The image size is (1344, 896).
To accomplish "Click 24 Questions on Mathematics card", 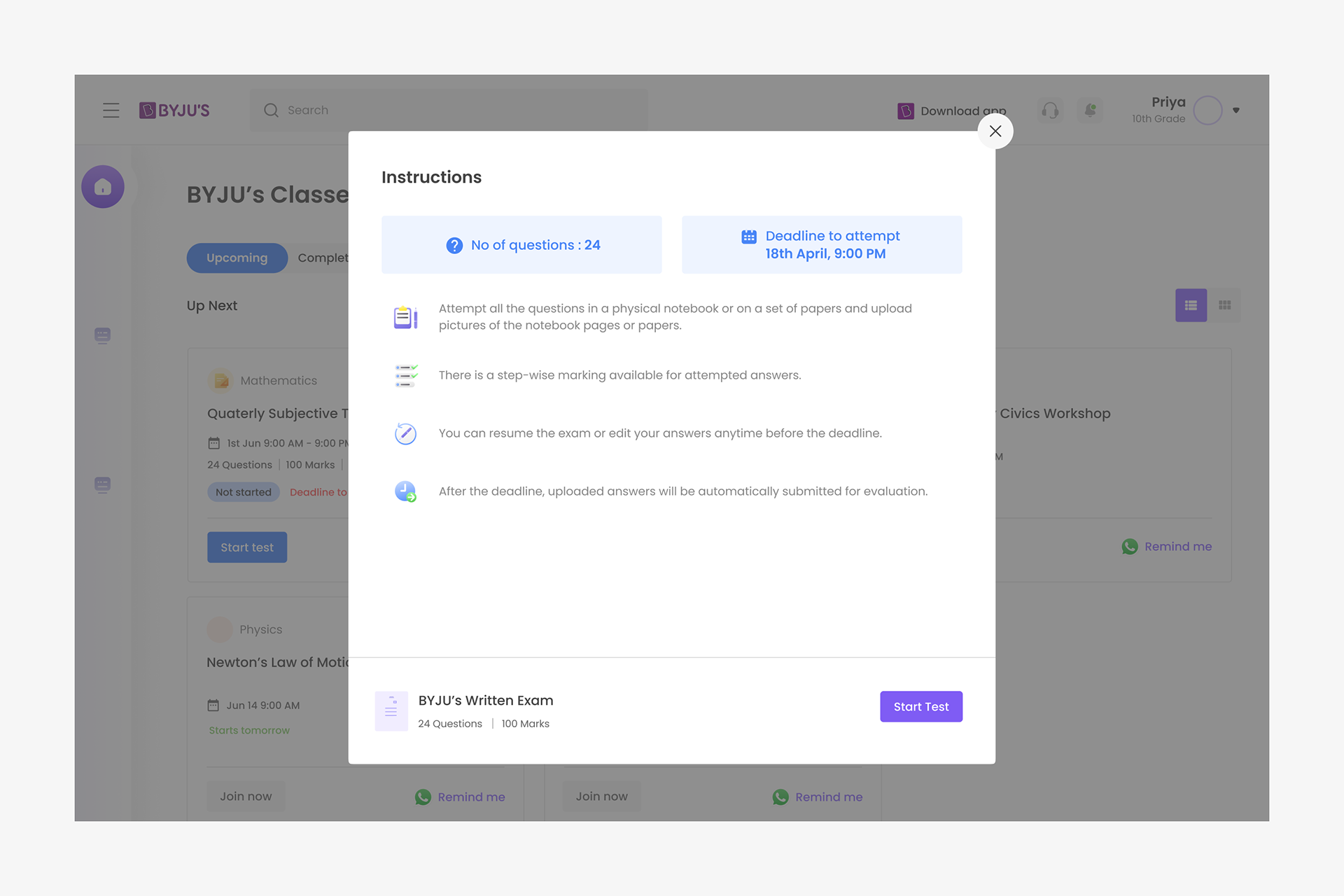I will (x=239, y=465).
